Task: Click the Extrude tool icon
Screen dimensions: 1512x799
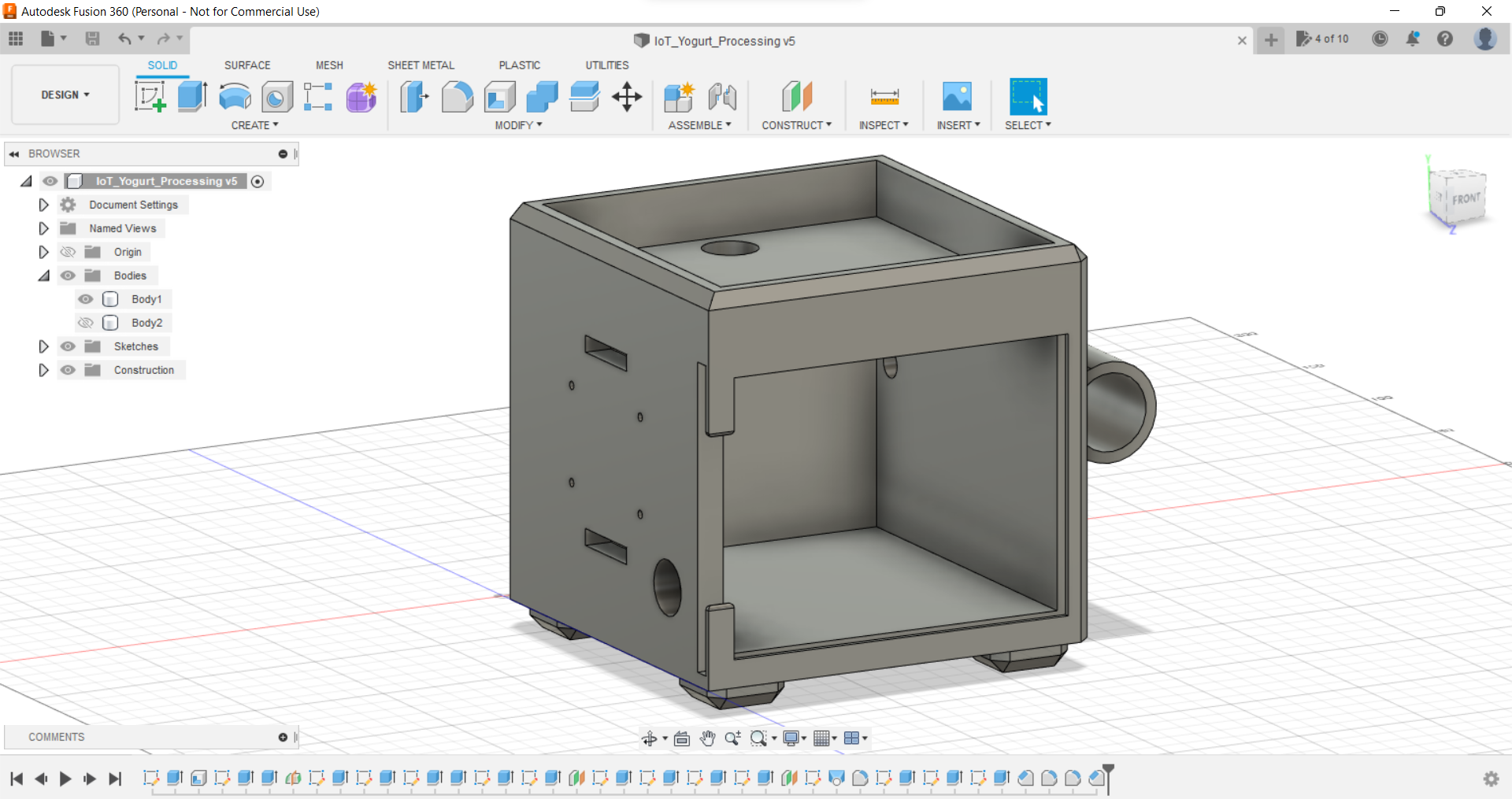Action: pos(192,97)
